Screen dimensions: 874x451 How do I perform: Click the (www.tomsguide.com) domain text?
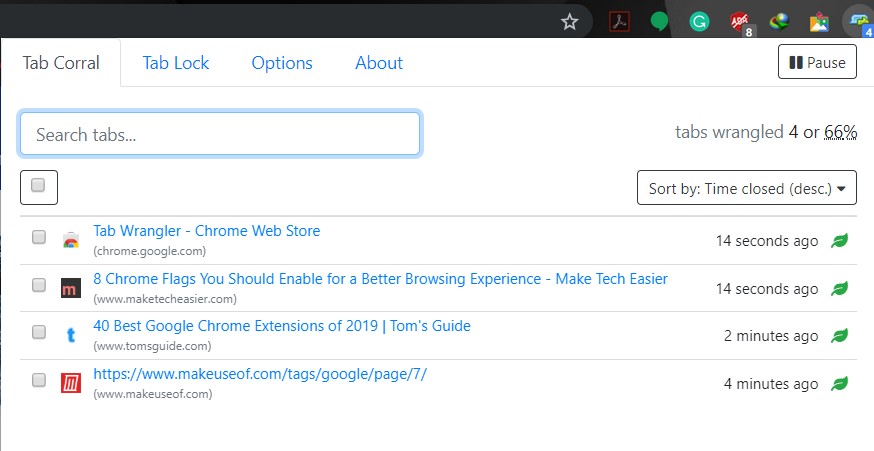point(152,346)
